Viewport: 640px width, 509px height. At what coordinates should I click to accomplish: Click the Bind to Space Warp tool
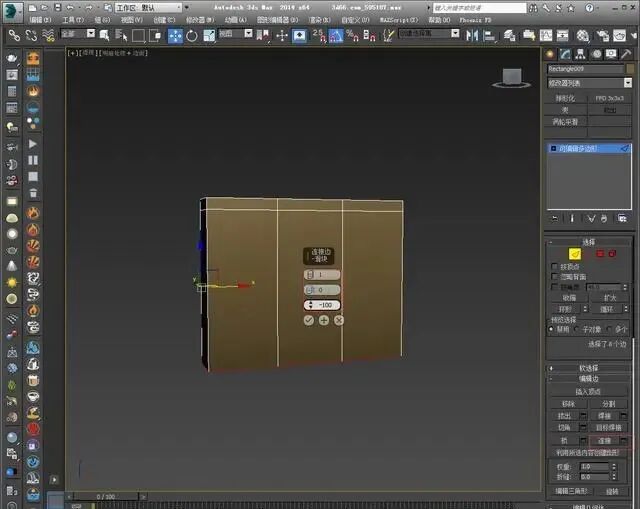pos(48,36)
